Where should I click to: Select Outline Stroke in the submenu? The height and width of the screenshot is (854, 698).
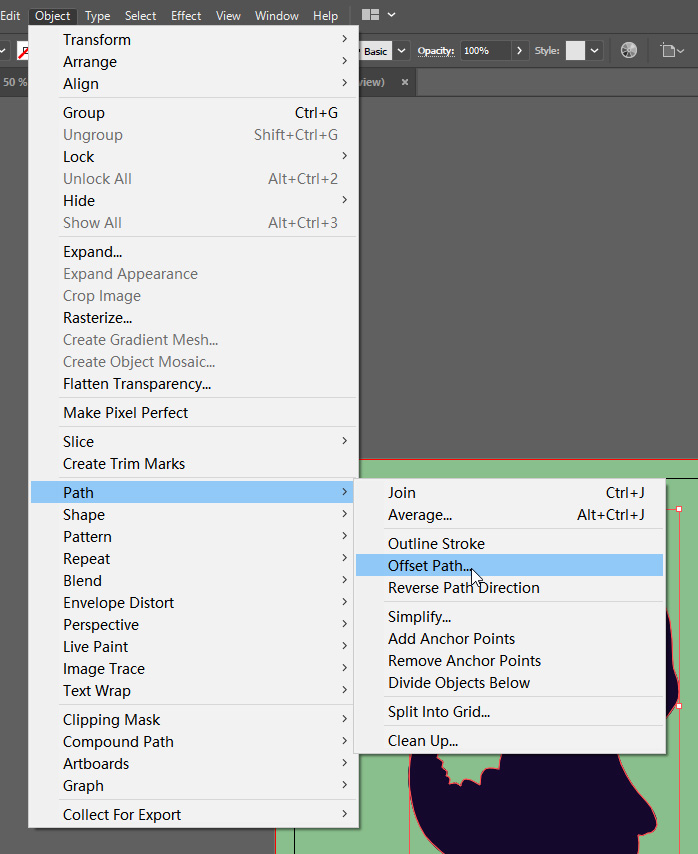click(x=436, y=544)
